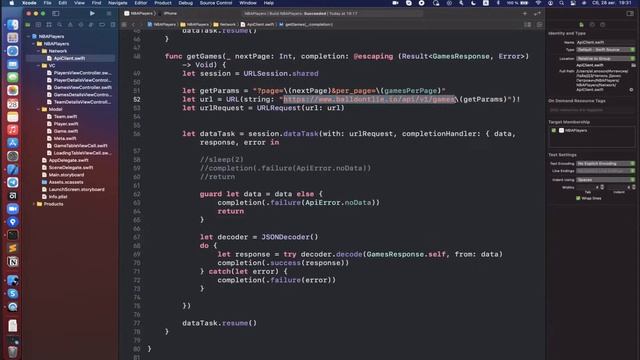Open the Product menu

coord(163,3)
